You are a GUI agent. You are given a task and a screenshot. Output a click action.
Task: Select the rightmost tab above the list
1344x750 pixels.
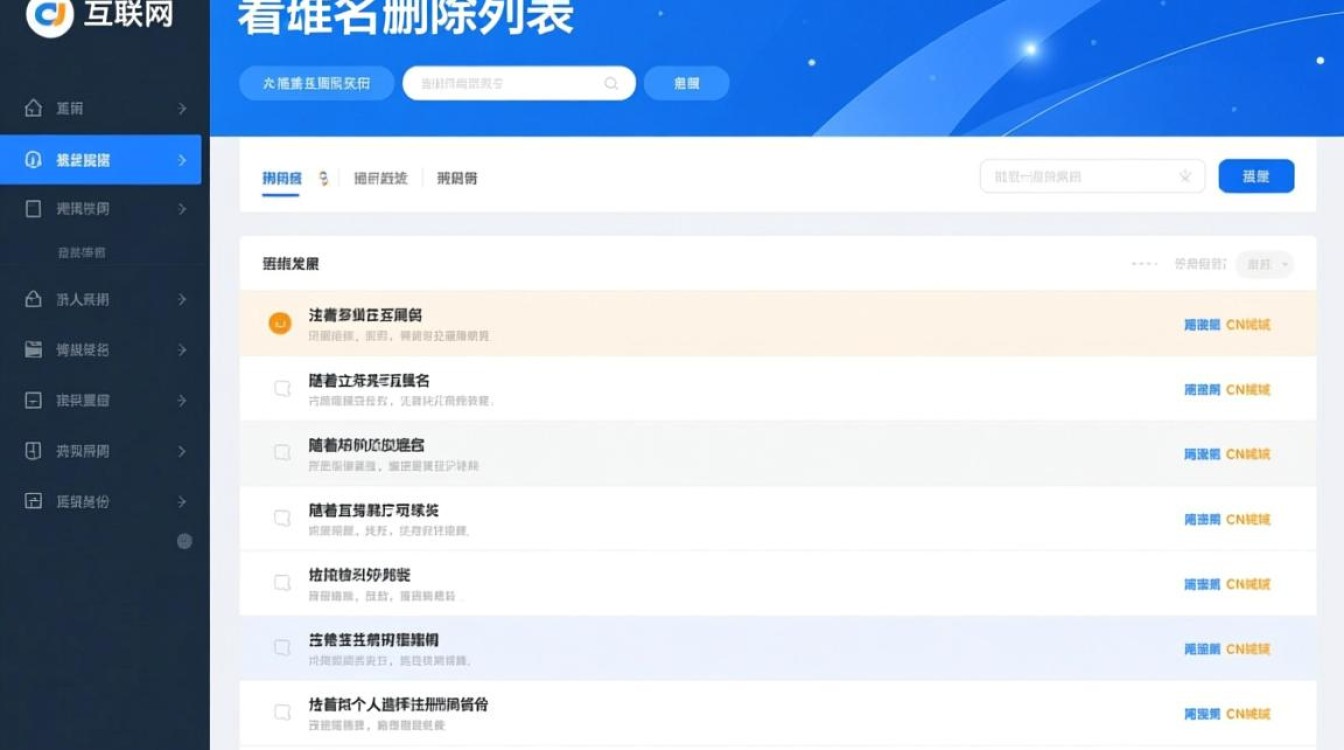click(459, 177)
